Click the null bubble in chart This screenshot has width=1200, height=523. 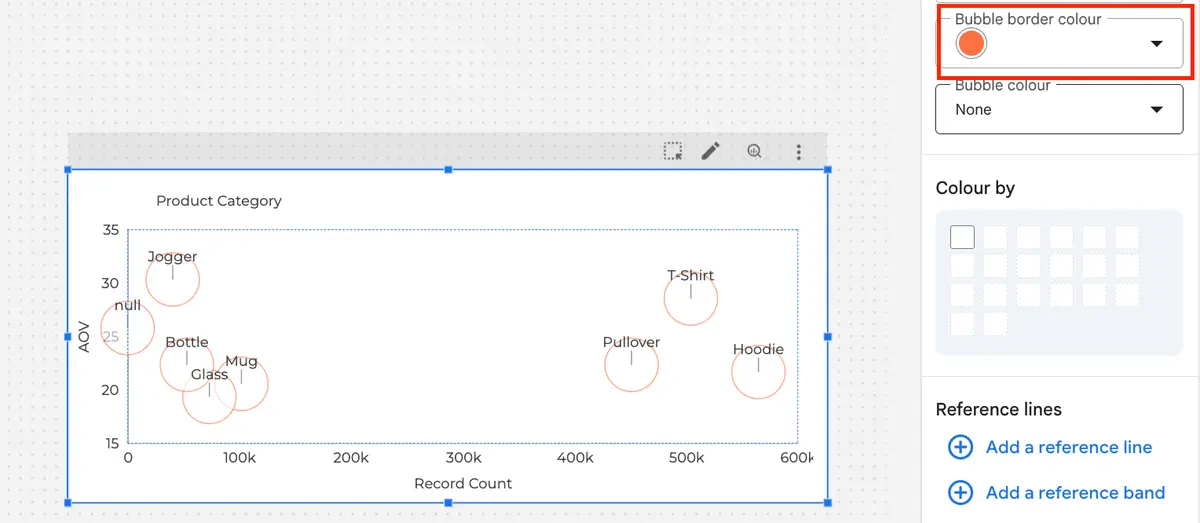pyautogui.click(x=127, y=328)
